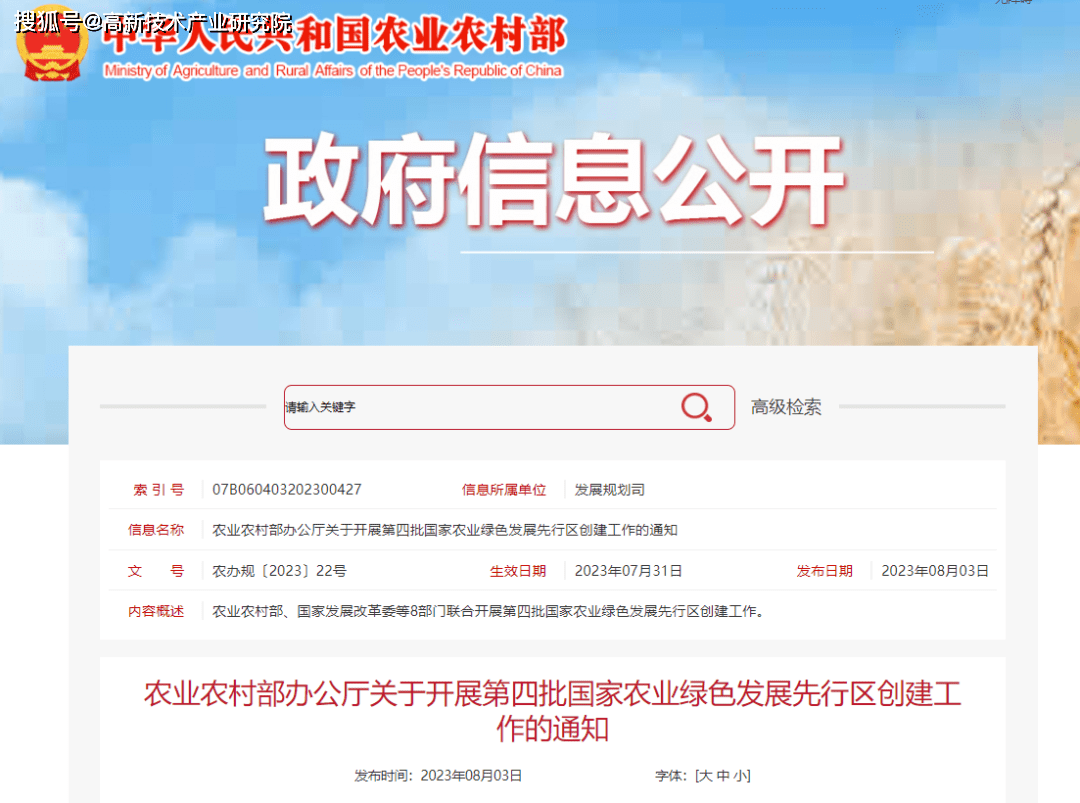The width and height of the screenshot is (1080, 803).
Task: Click 发布时间 date below headline
Action: click(438, 776)
